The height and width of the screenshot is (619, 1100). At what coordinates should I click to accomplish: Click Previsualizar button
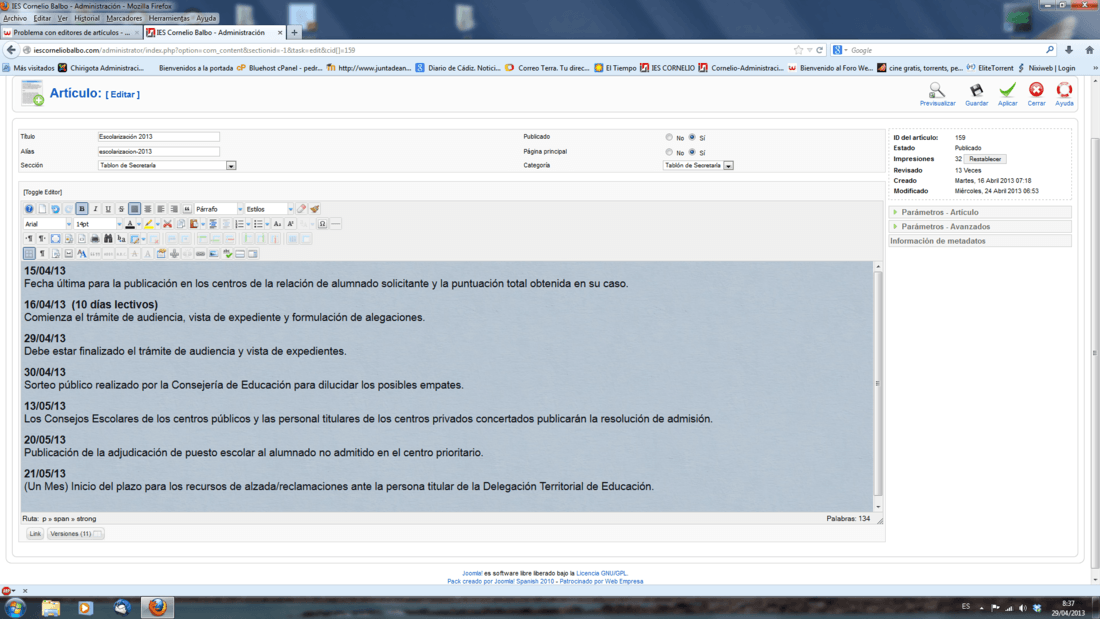tap(937, 94)
